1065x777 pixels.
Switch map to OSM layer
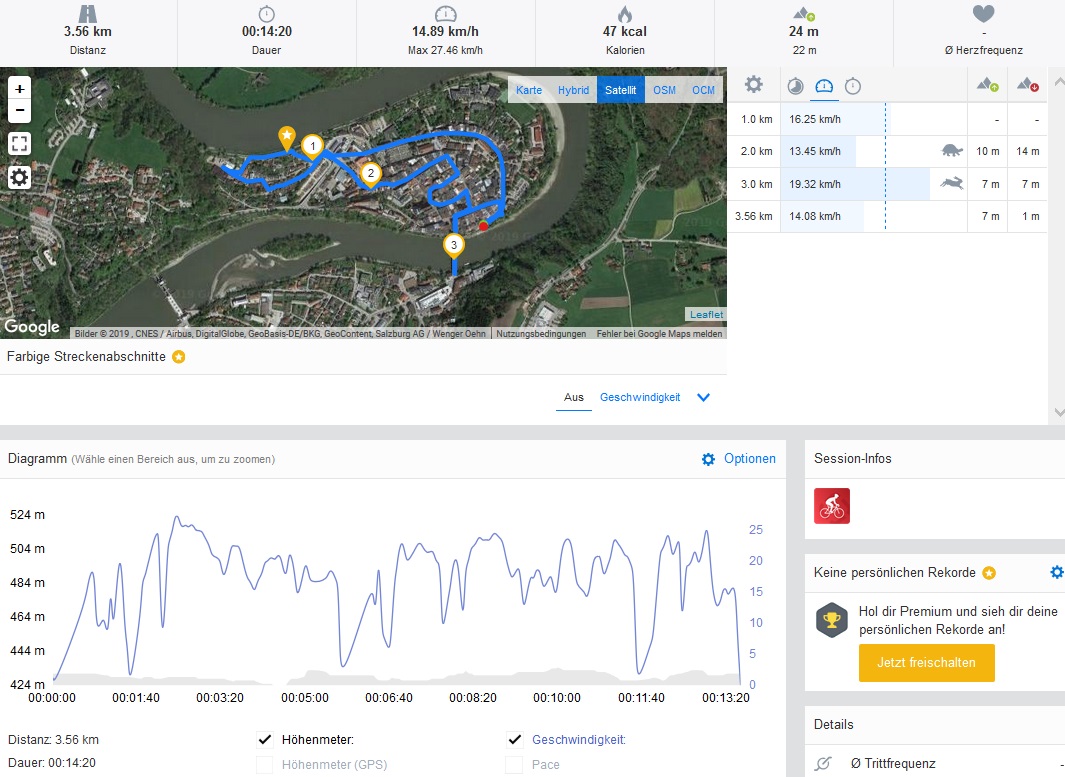coord(664,90)
